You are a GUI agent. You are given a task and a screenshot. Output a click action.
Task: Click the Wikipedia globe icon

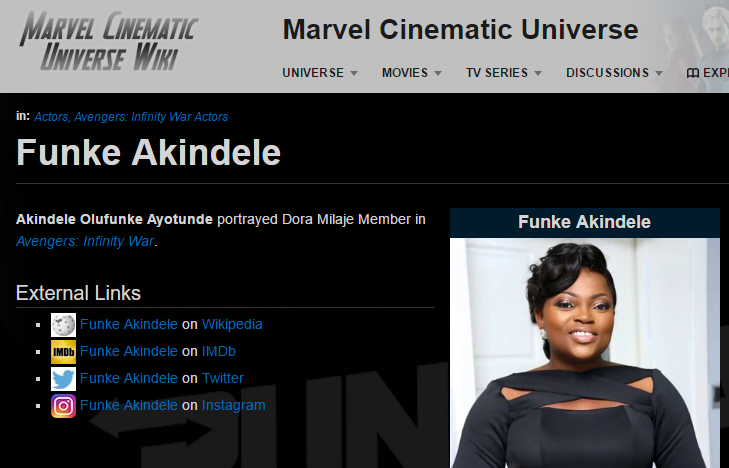click(63, 324)
